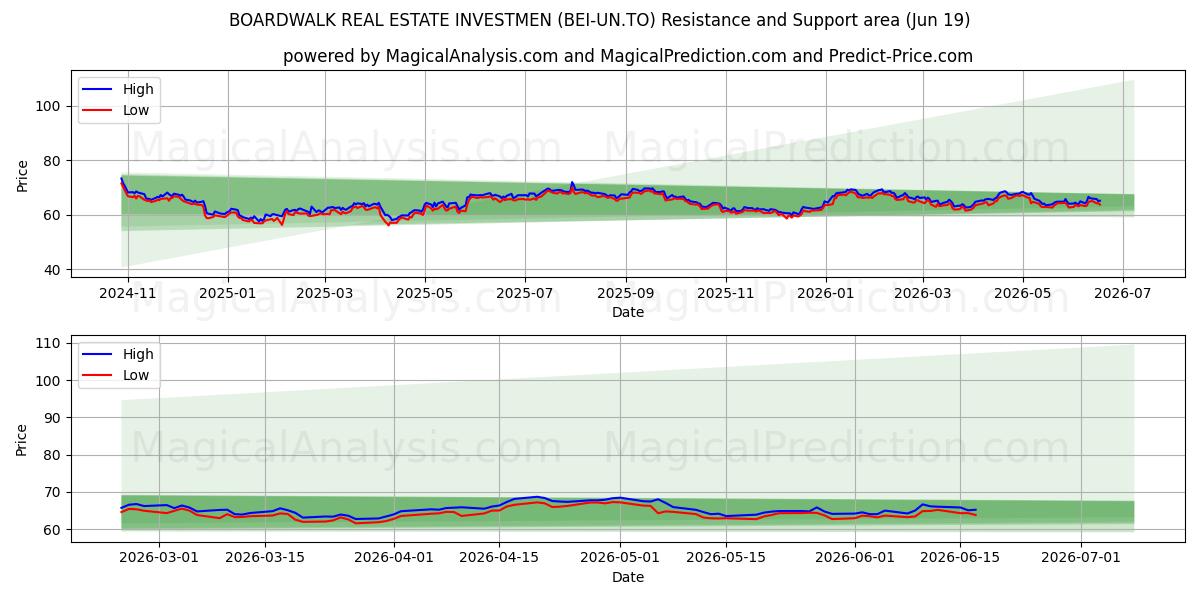This screenshot has width=1200, height=600.
Task: Click the 'Date' axis label under bottom chart
Action: point(628,577)
